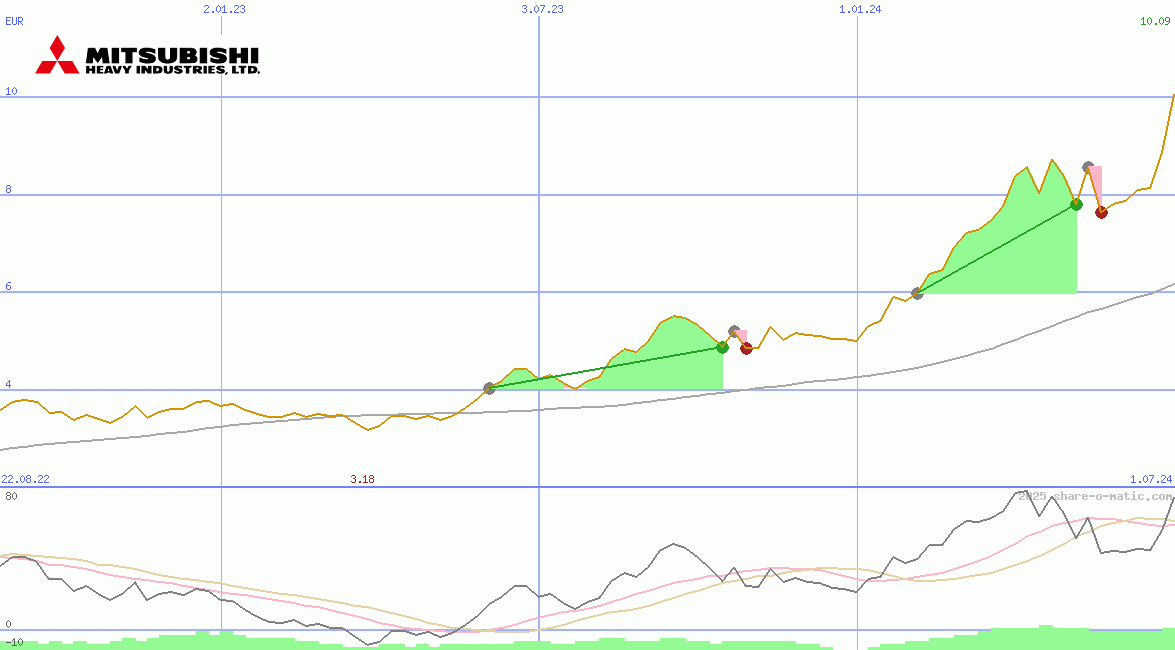Click green marker ending the second green trend line

tap(1076, 204)
